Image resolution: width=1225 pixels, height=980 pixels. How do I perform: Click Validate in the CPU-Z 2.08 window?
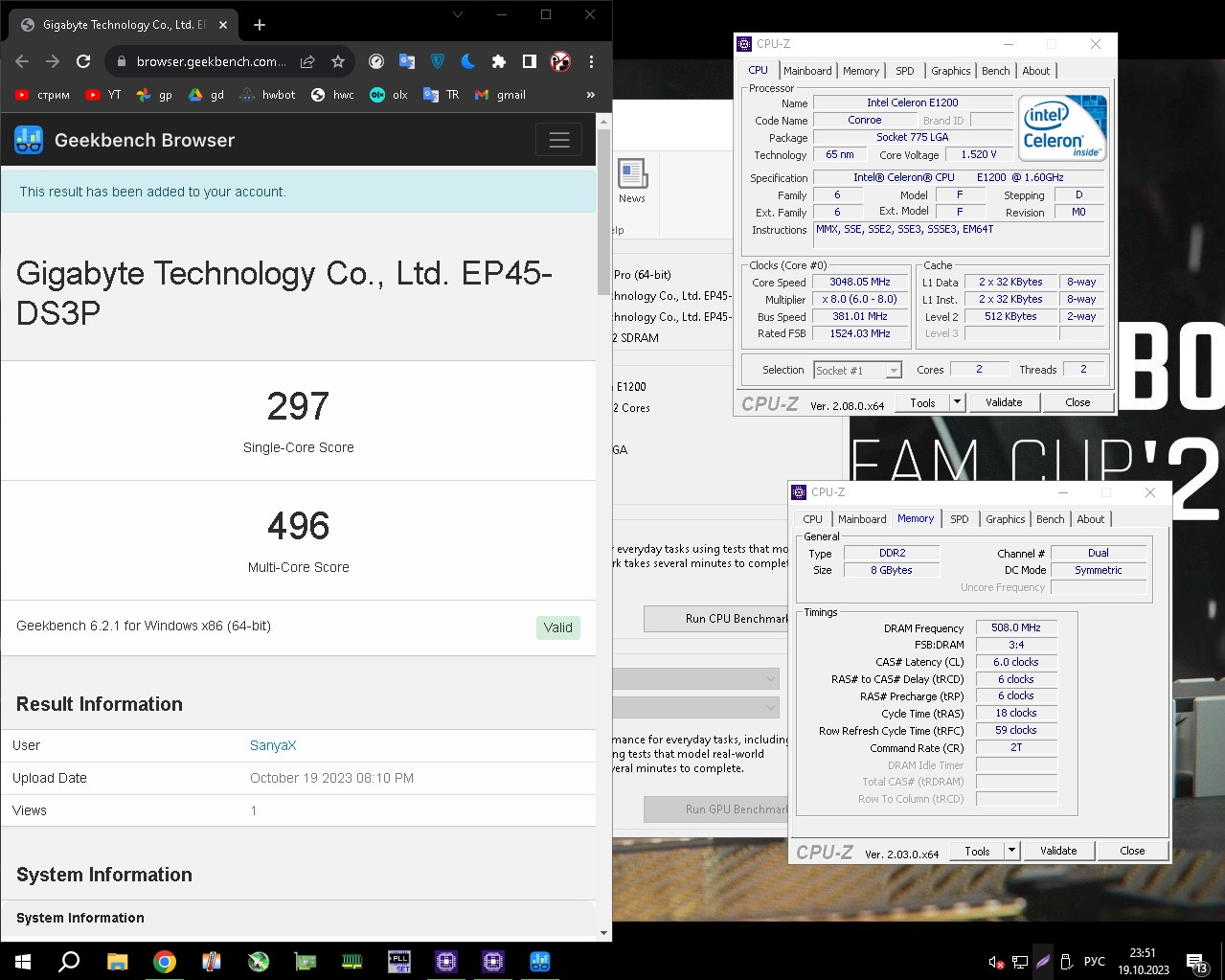[1004, 402]
